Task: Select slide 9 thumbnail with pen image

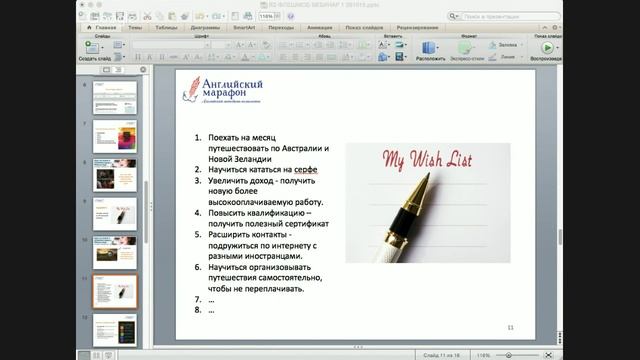Action: 115,214
